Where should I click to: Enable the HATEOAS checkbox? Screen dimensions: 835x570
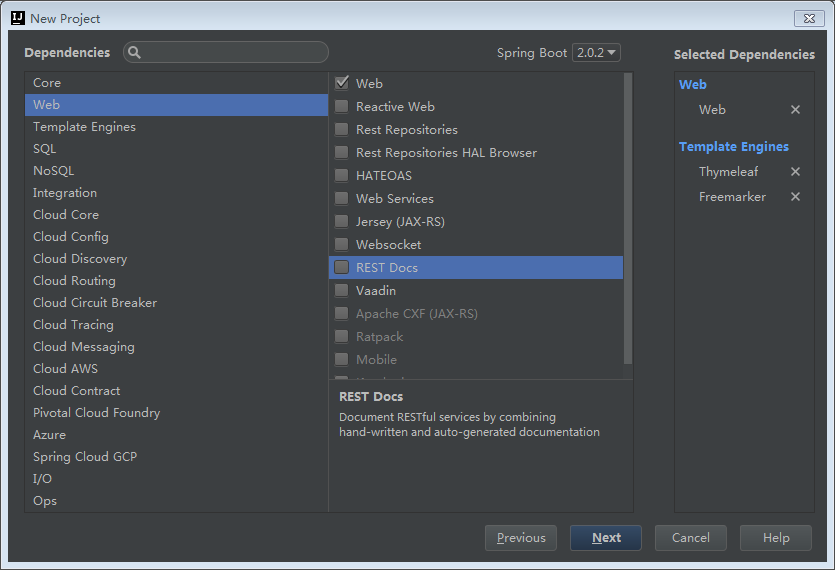pos(341,175)
